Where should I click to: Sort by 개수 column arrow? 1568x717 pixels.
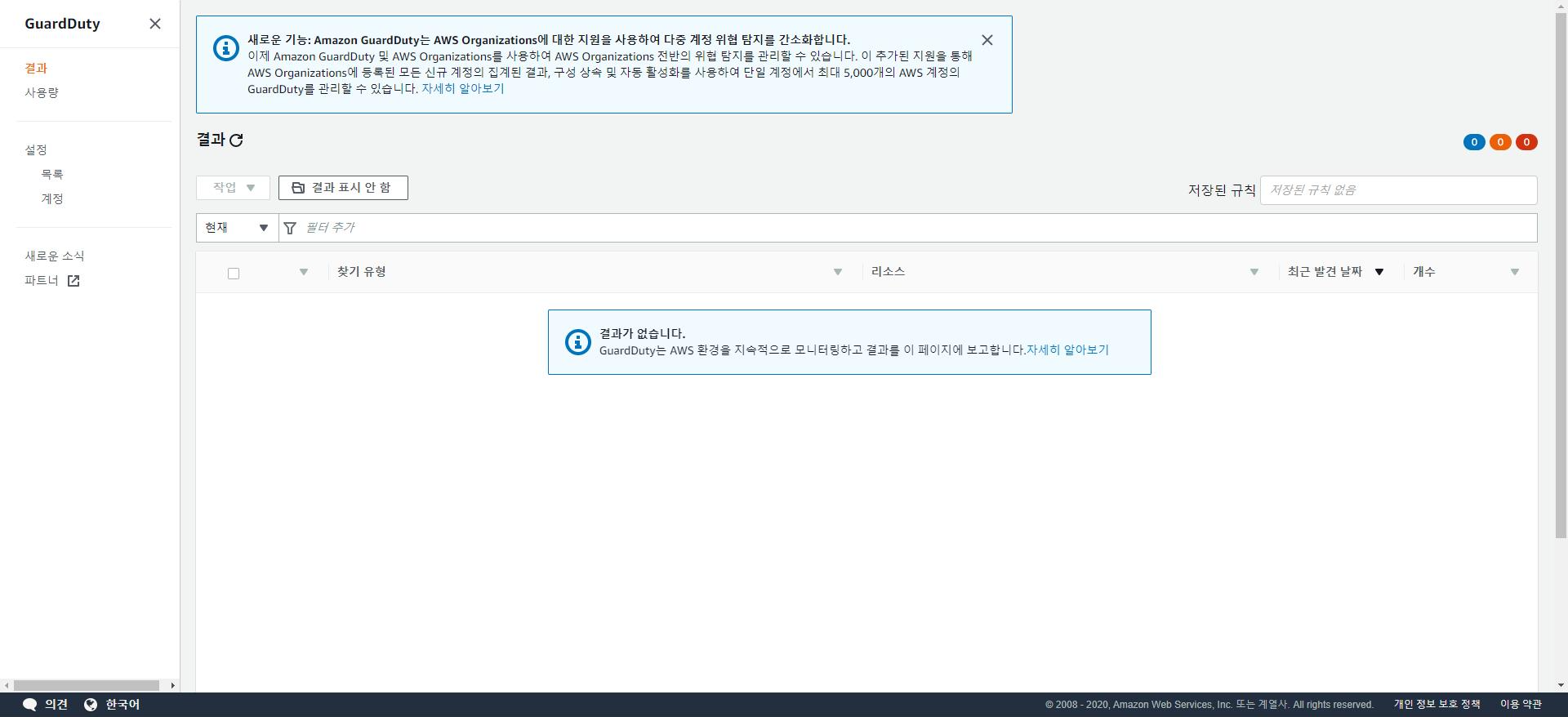1515,272
